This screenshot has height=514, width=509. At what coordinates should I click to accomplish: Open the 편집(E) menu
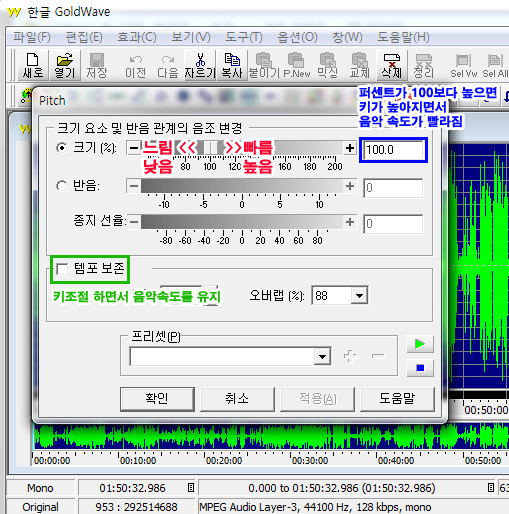tap(84, 37)
